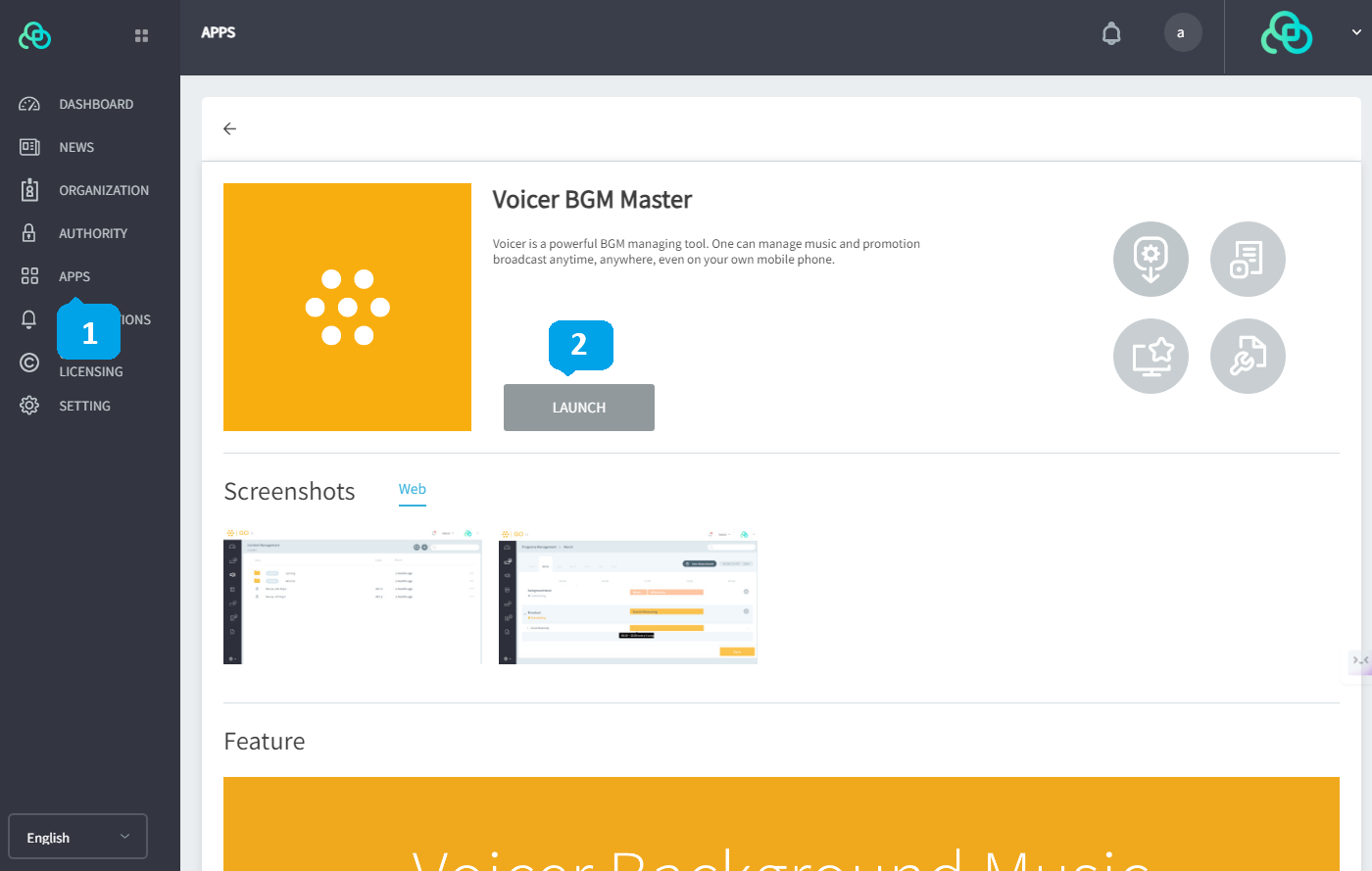Go to Dashboard menu item
Viewport: 1372px width, 871px height.
(96, 104)
